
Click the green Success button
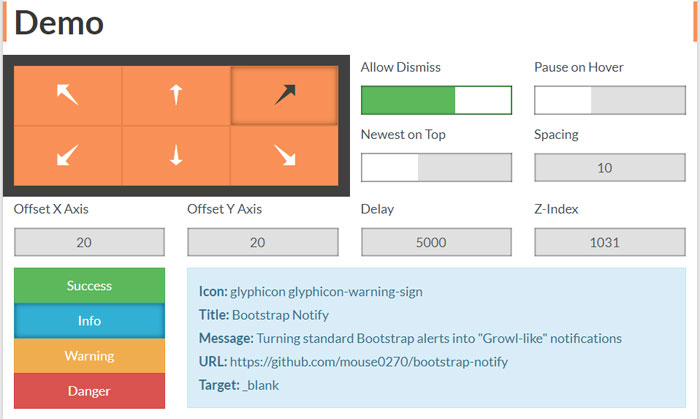[89, 286]
